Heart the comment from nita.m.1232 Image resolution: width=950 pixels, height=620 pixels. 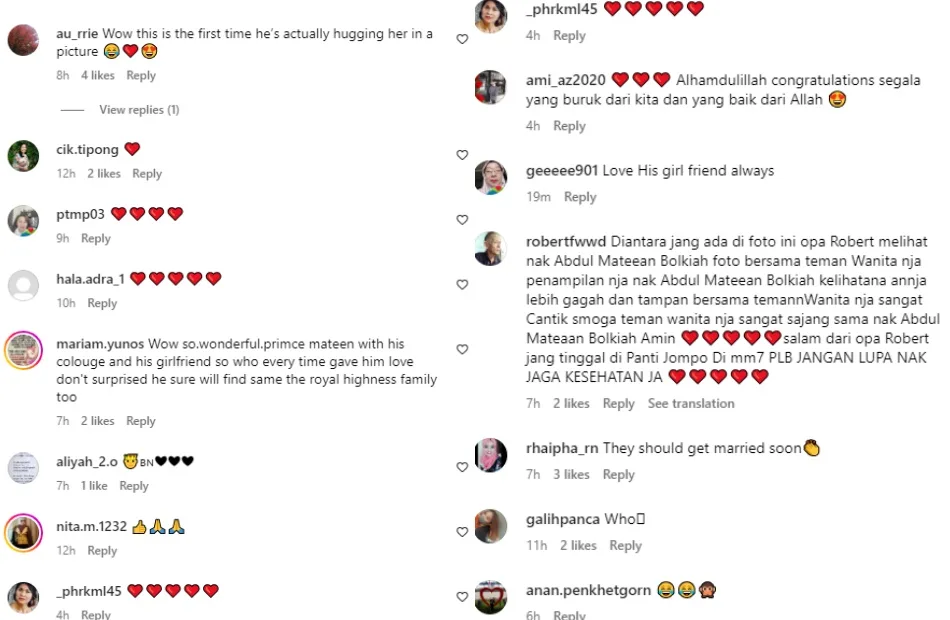click(462, 532)
